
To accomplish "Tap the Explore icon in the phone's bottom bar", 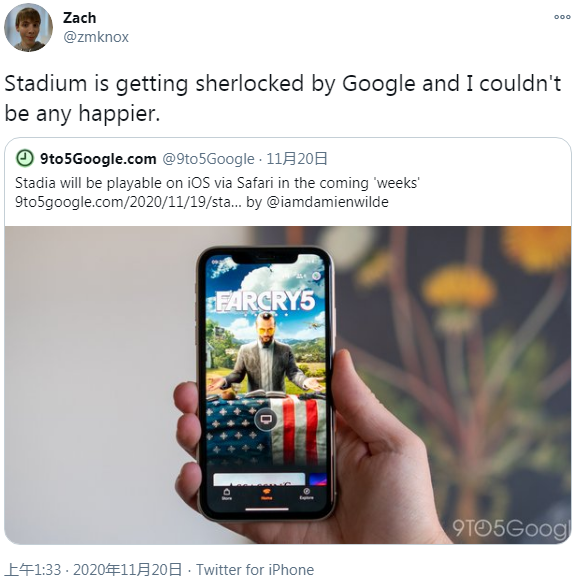I will [306, 494].
